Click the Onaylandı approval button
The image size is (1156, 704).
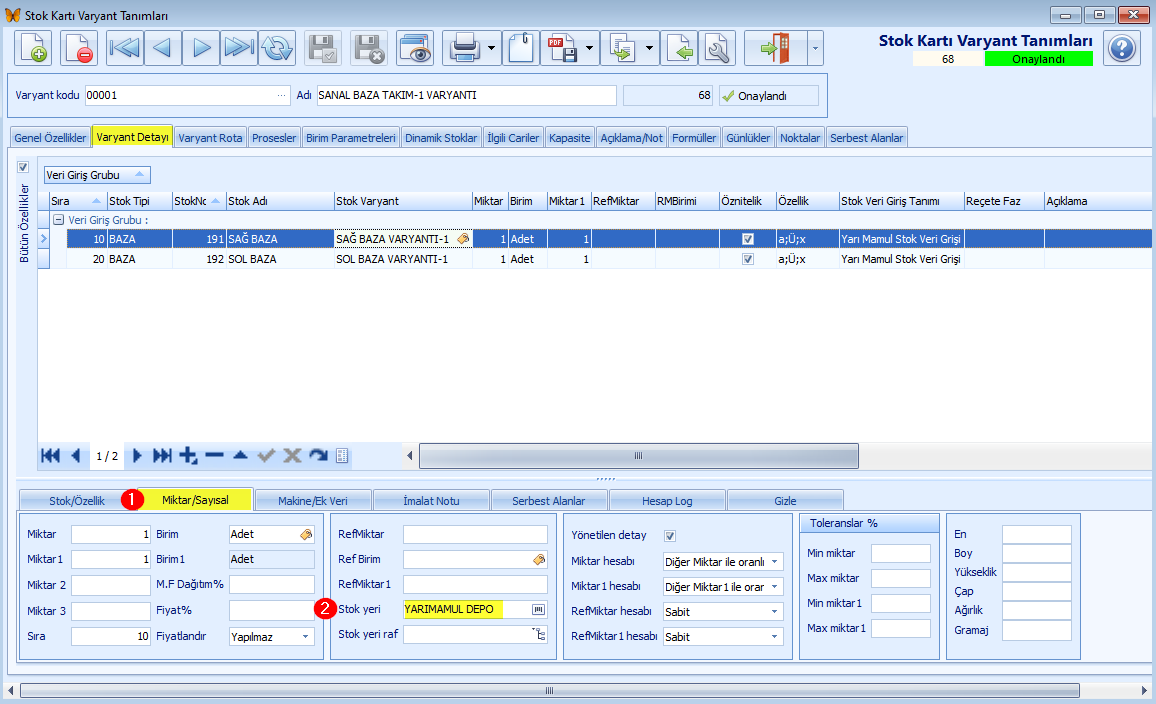pos(769,96)
